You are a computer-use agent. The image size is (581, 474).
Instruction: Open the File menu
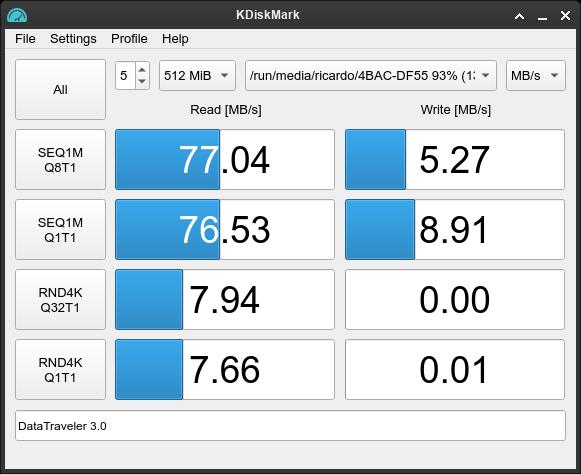pos(25,39)
